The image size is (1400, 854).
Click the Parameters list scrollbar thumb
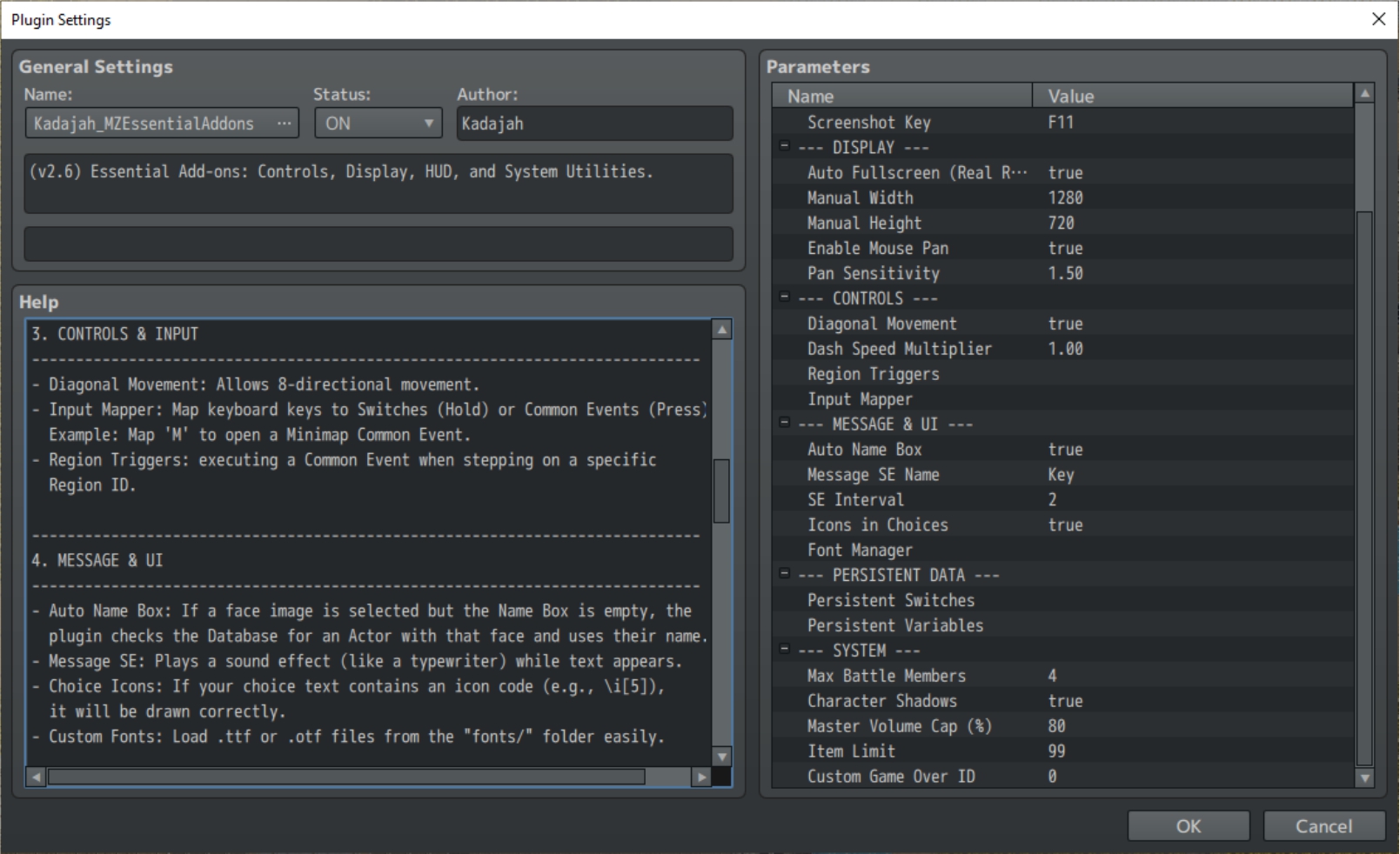(x=1364, y=489)
